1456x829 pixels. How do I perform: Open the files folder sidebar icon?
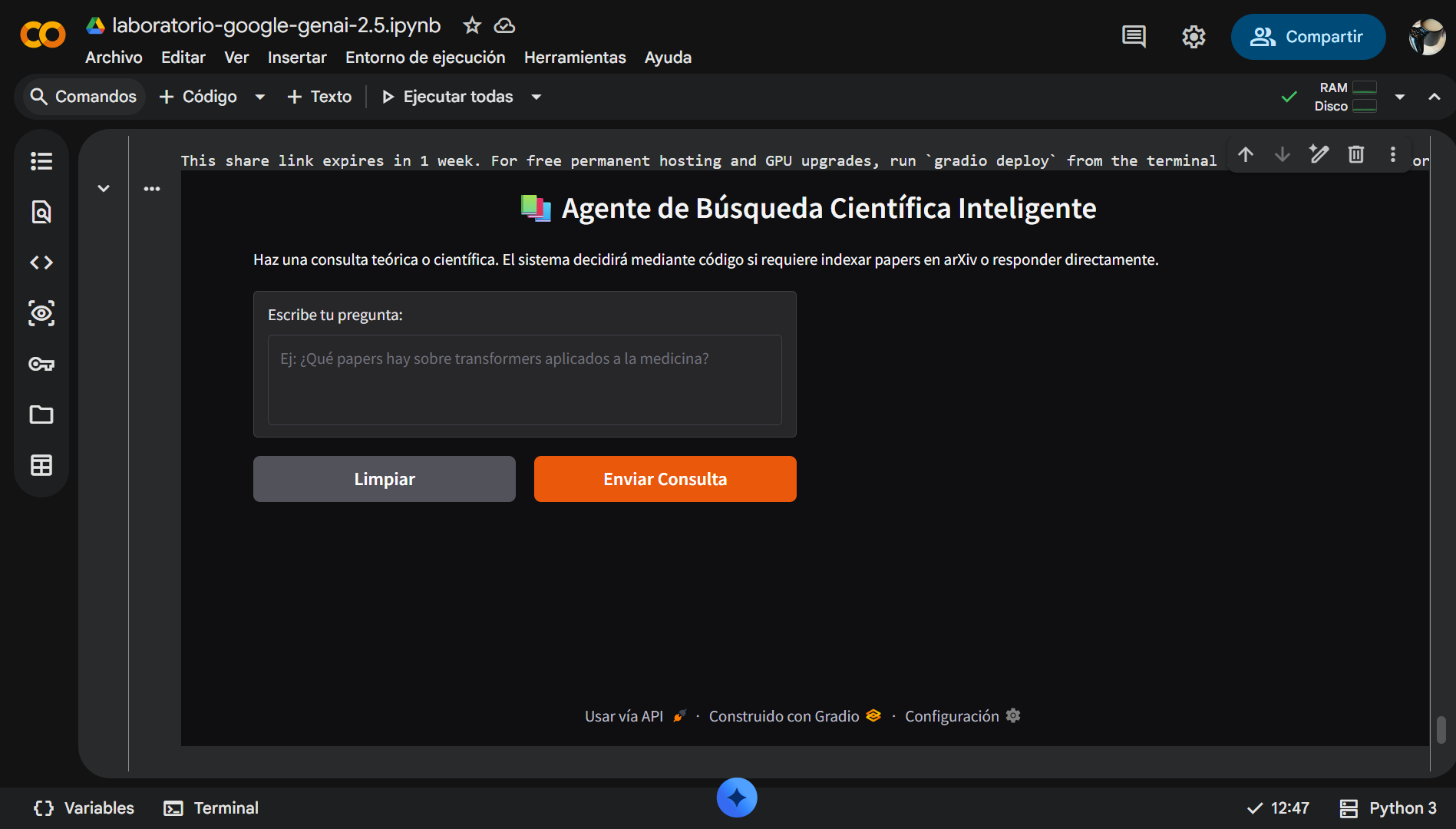pyautogui.click(x=41, y=414)
